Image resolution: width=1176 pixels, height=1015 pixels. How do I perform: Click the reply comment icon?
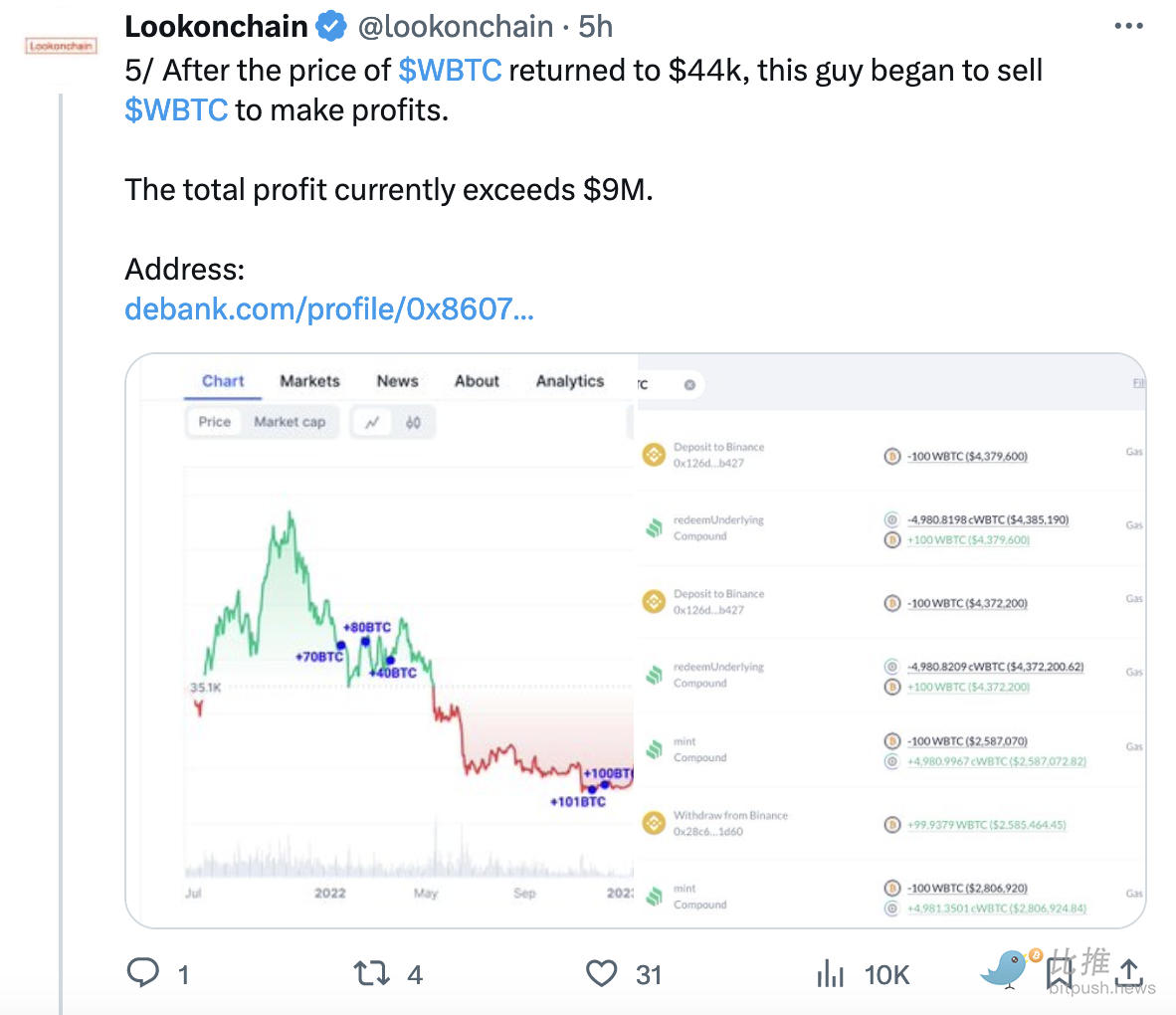coord(143,972)
